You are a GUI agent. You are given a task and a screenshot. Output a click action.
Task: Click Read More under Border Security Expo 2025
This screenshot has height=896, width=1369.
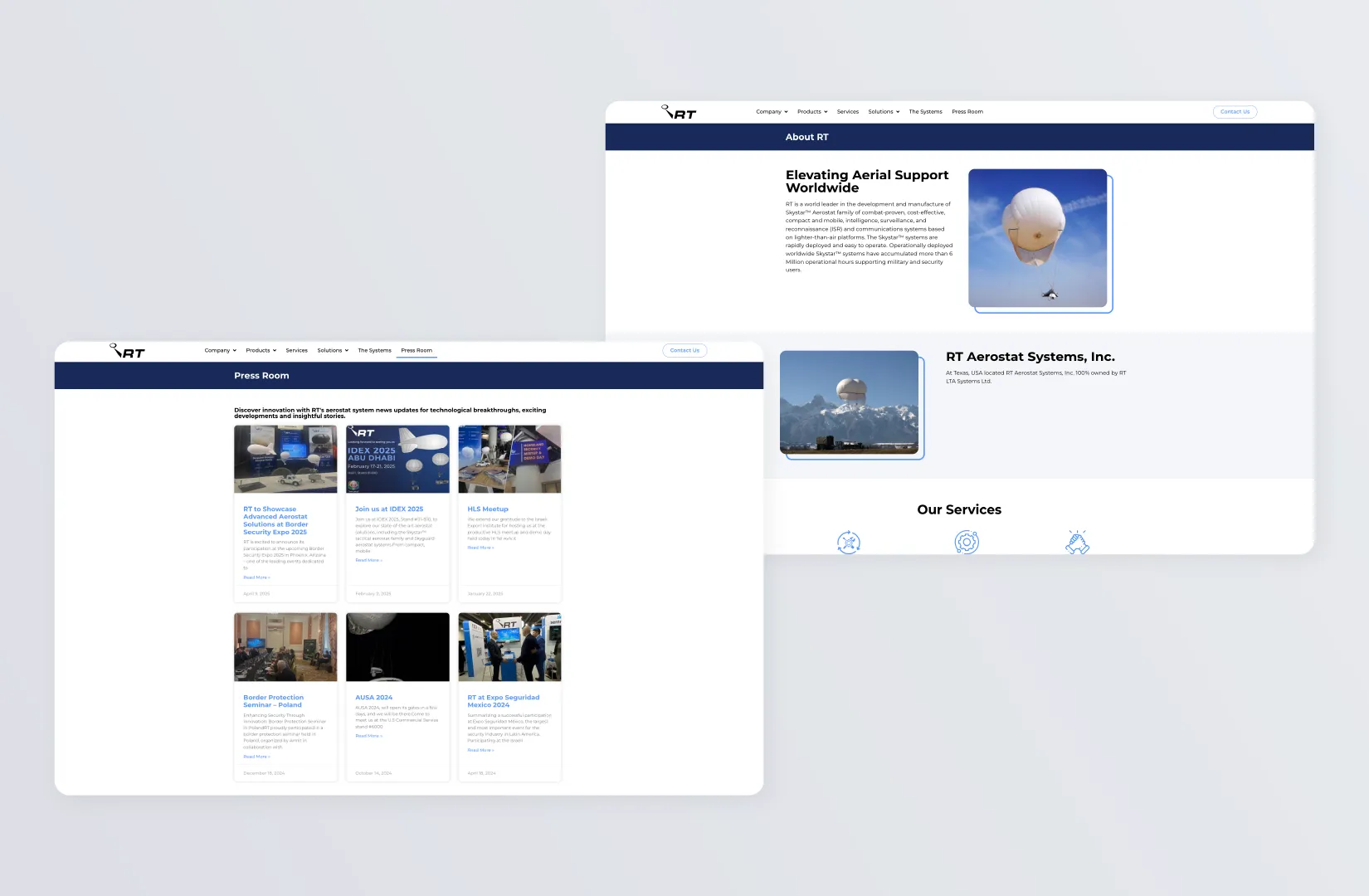pos(256,577)
